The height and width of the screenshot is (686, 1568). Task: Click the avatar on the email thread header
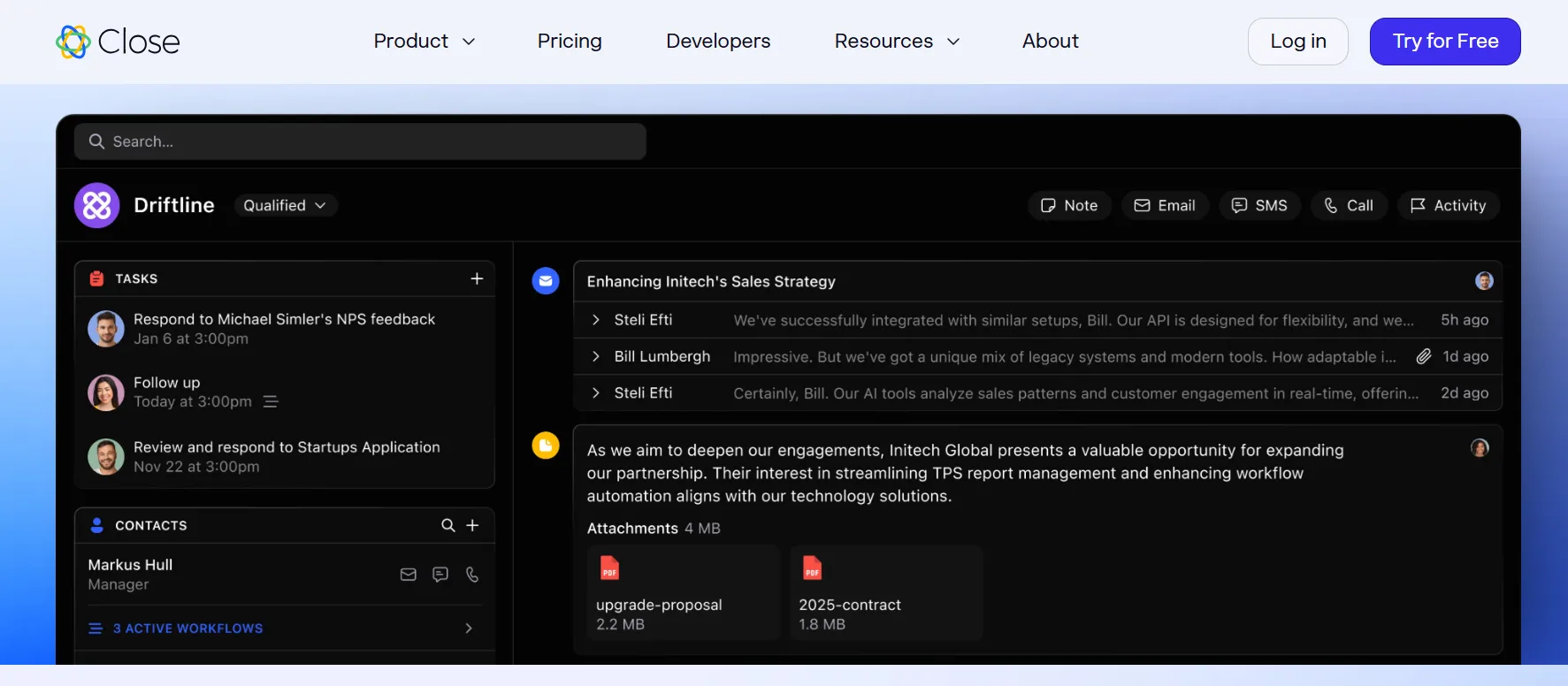coord(1484,281)
